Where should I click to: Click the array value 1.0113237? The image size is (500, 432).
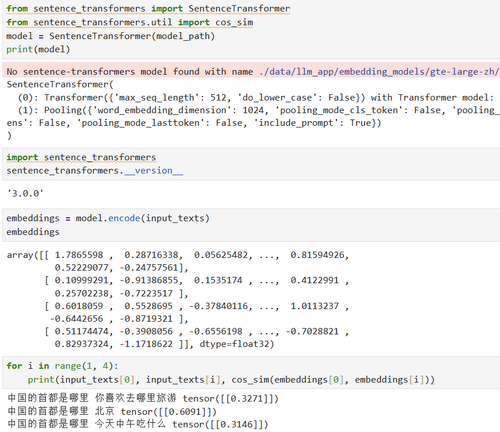(314, 306)
